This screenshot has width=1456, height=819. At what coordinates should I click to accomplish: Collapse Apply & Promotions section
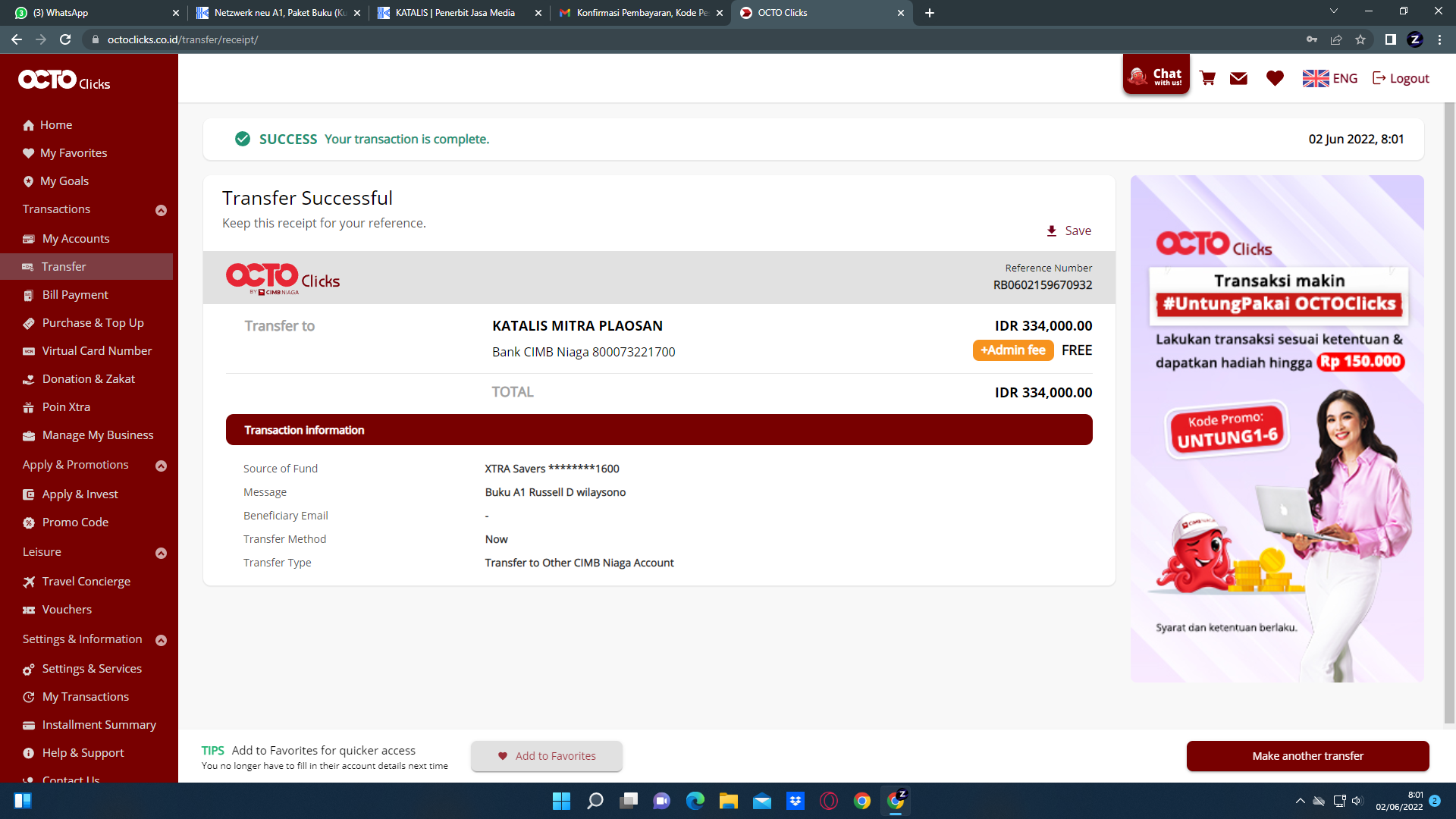tap(161, 466)
